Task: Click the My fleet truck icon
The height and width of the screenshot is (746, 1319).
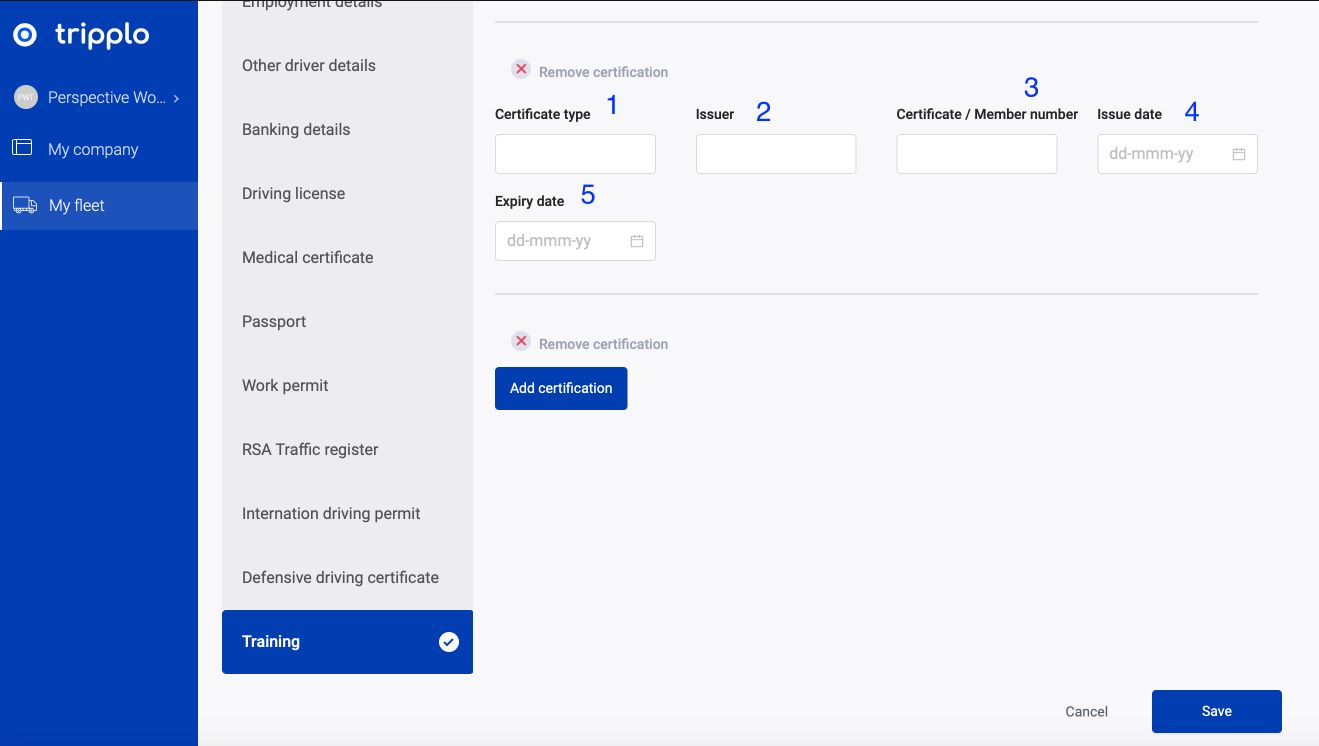Action: coord(25,205)
